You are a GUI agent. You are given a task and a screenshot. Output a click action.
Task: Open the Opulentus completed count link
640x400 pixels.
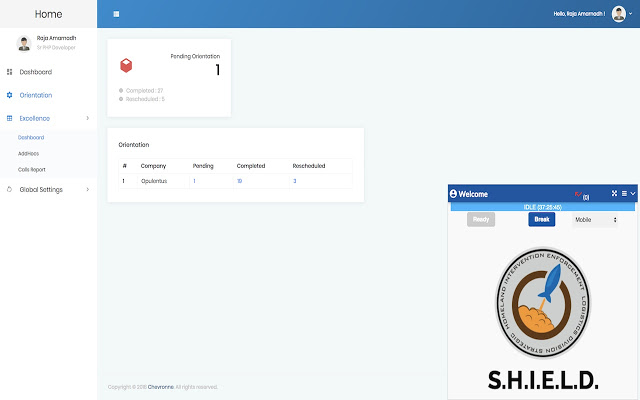(240, 181)
